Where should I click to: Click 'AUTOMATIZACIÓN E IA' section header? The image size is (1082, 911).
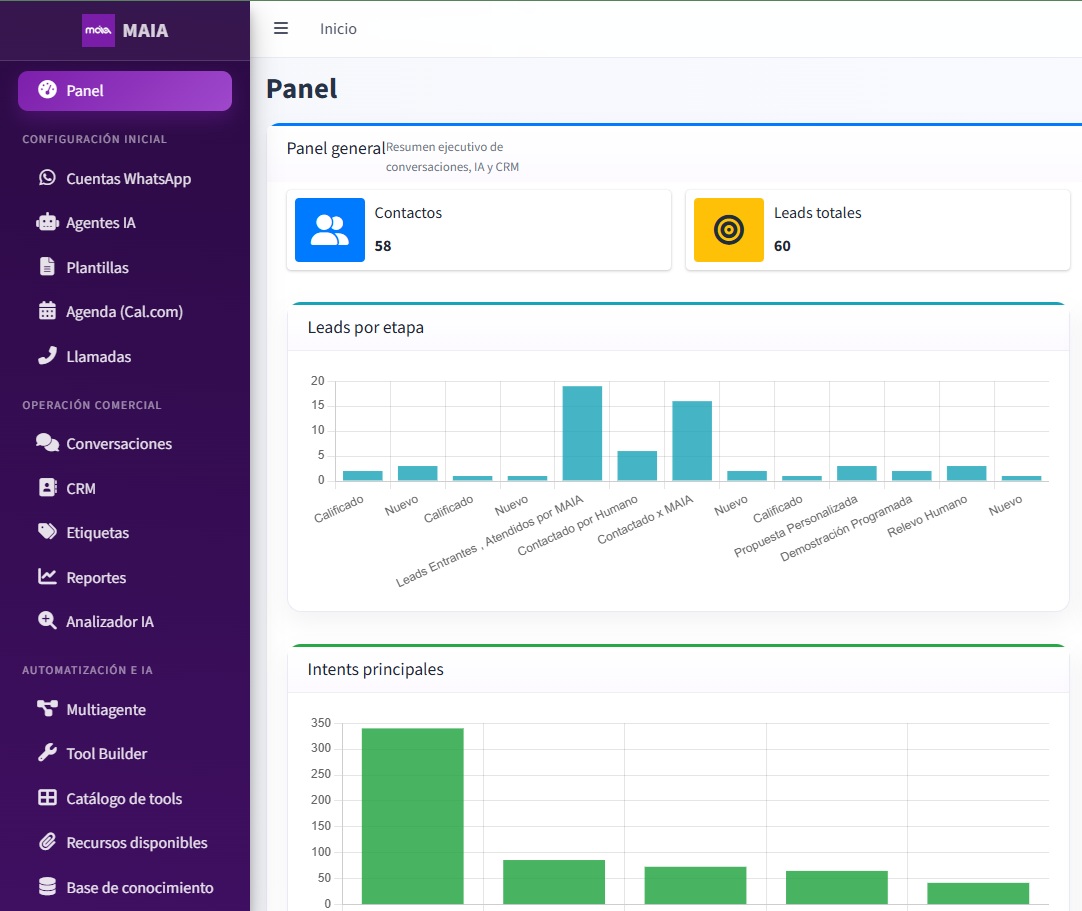88,670
